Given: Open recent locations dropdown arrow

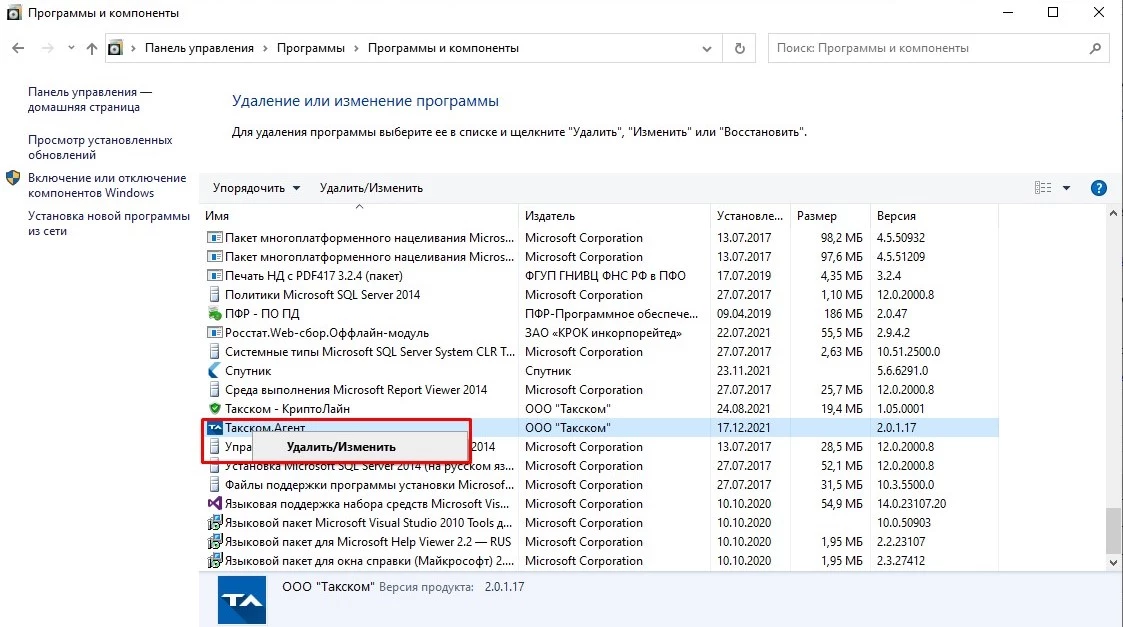Looking at the screenshot, I should [71, 48].
